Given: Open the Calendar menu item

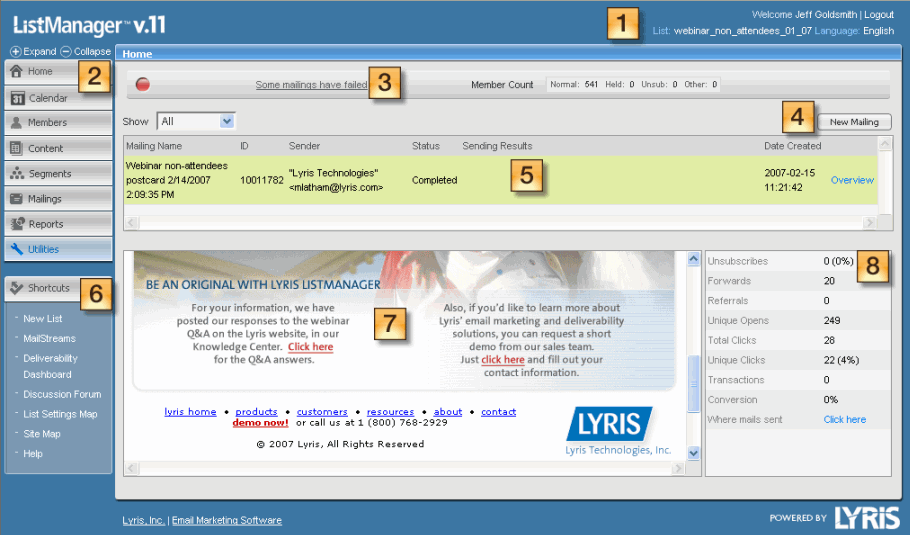Looking at the screenshot, I should pyautogui.click(x=58, y=97).
